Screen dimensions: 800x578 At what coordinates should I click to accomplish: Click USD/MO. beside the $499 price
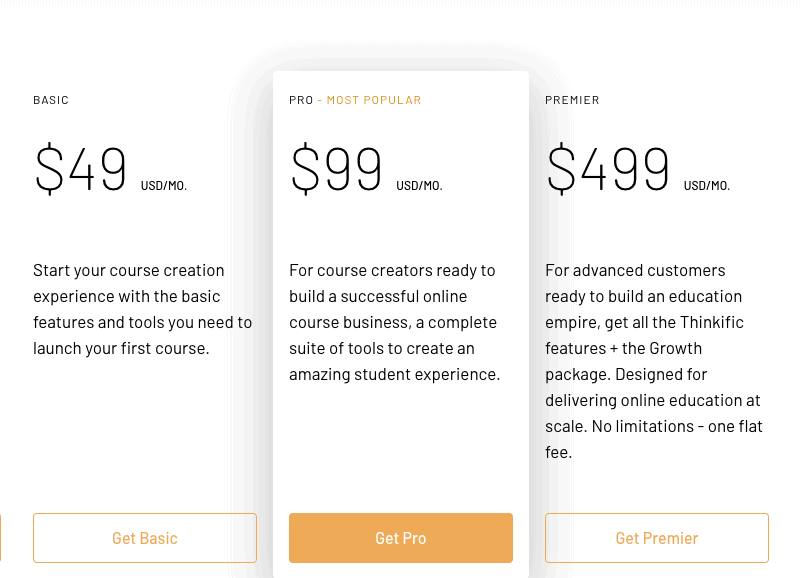coord(707,186)
